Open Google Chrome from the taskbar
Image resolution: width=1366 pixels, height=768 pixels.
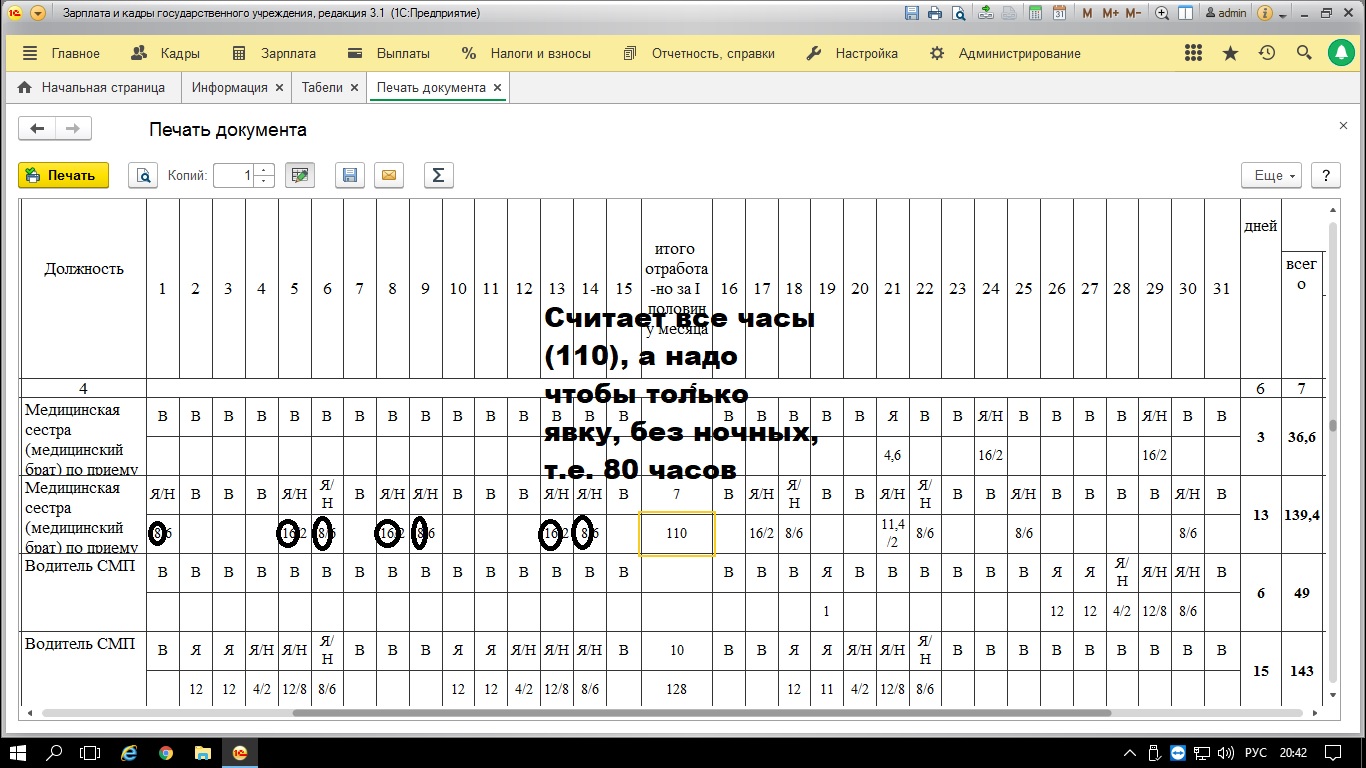point(166,753)
